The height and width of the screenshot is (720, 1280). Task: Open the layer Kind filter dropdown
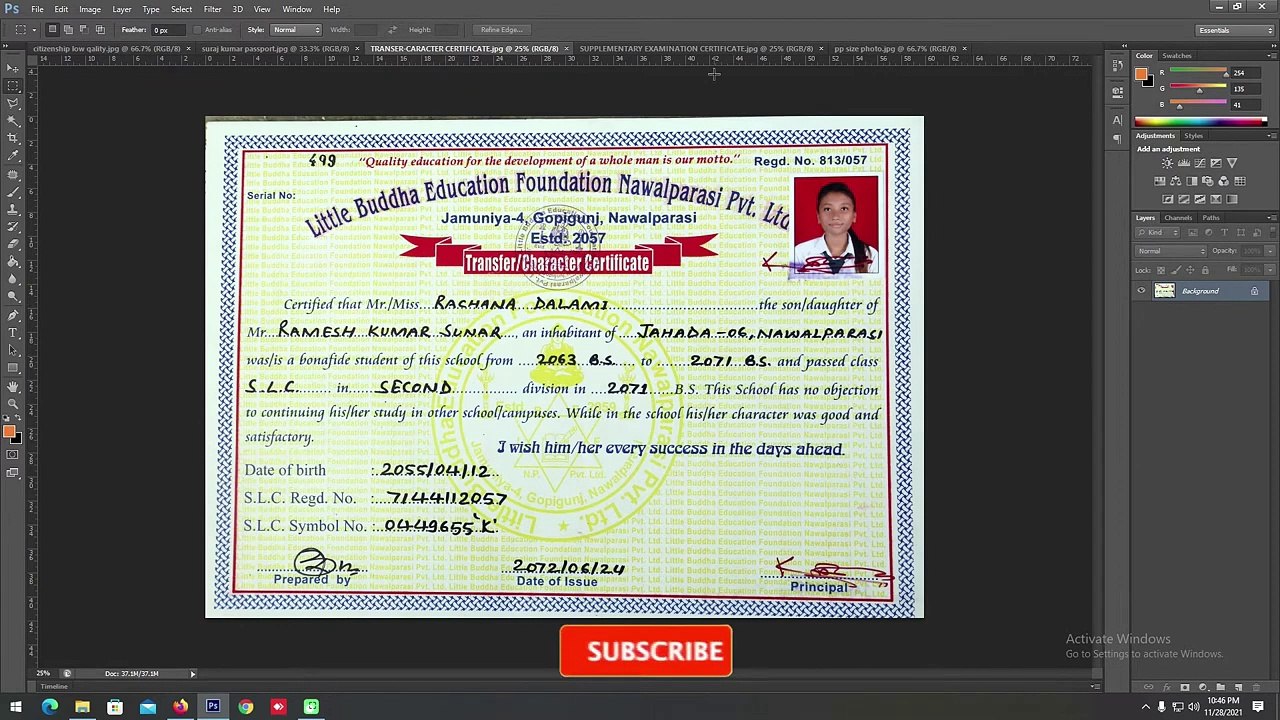point(1157,232)
